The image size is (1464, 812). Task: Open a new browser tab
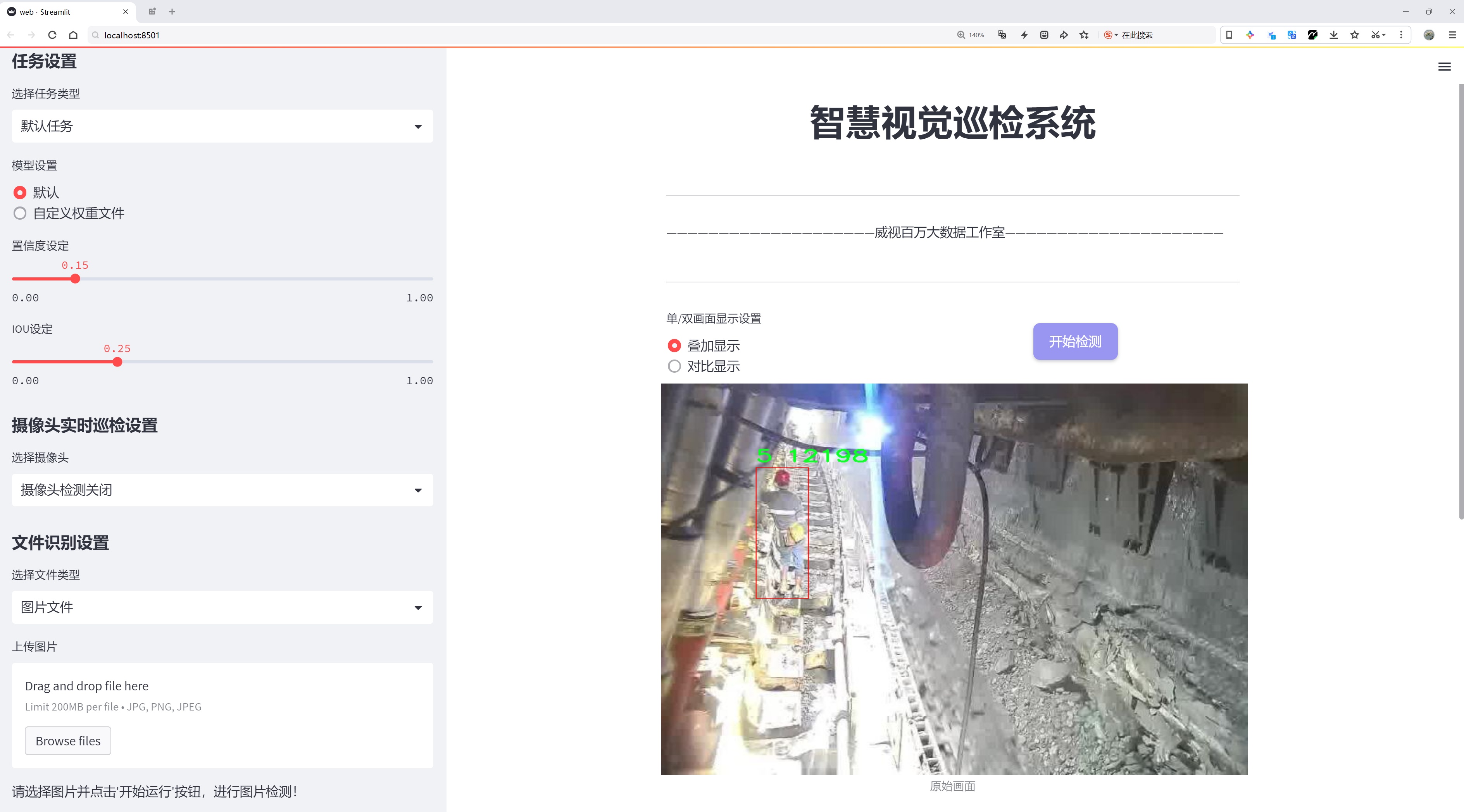pos(172,11)
